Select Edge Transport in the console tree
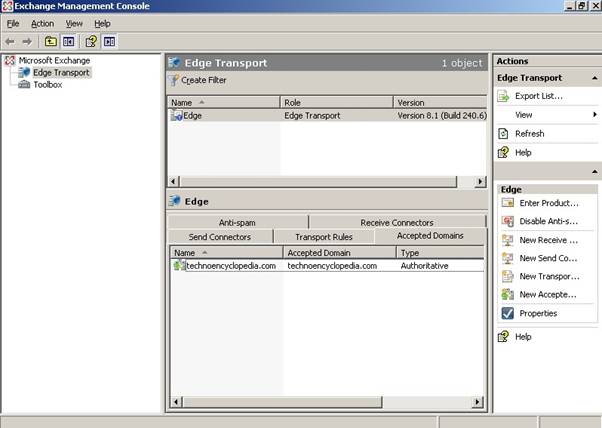602x428 pixels. 61,73
